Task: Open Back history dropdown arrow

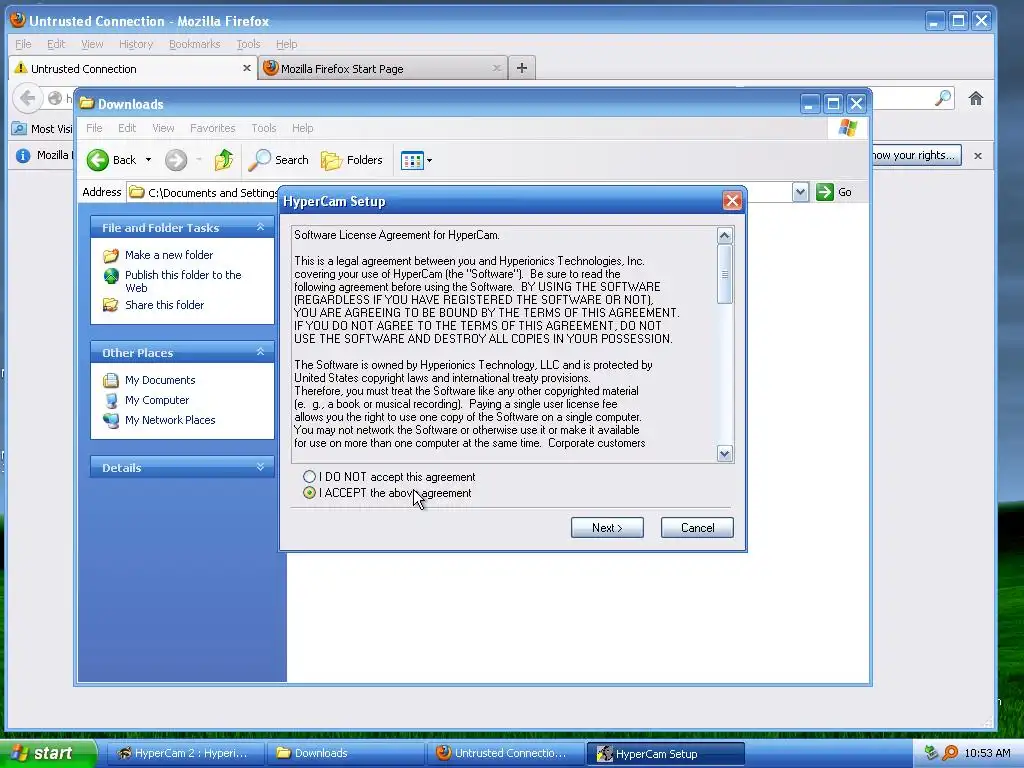Action: click(148, 160)
